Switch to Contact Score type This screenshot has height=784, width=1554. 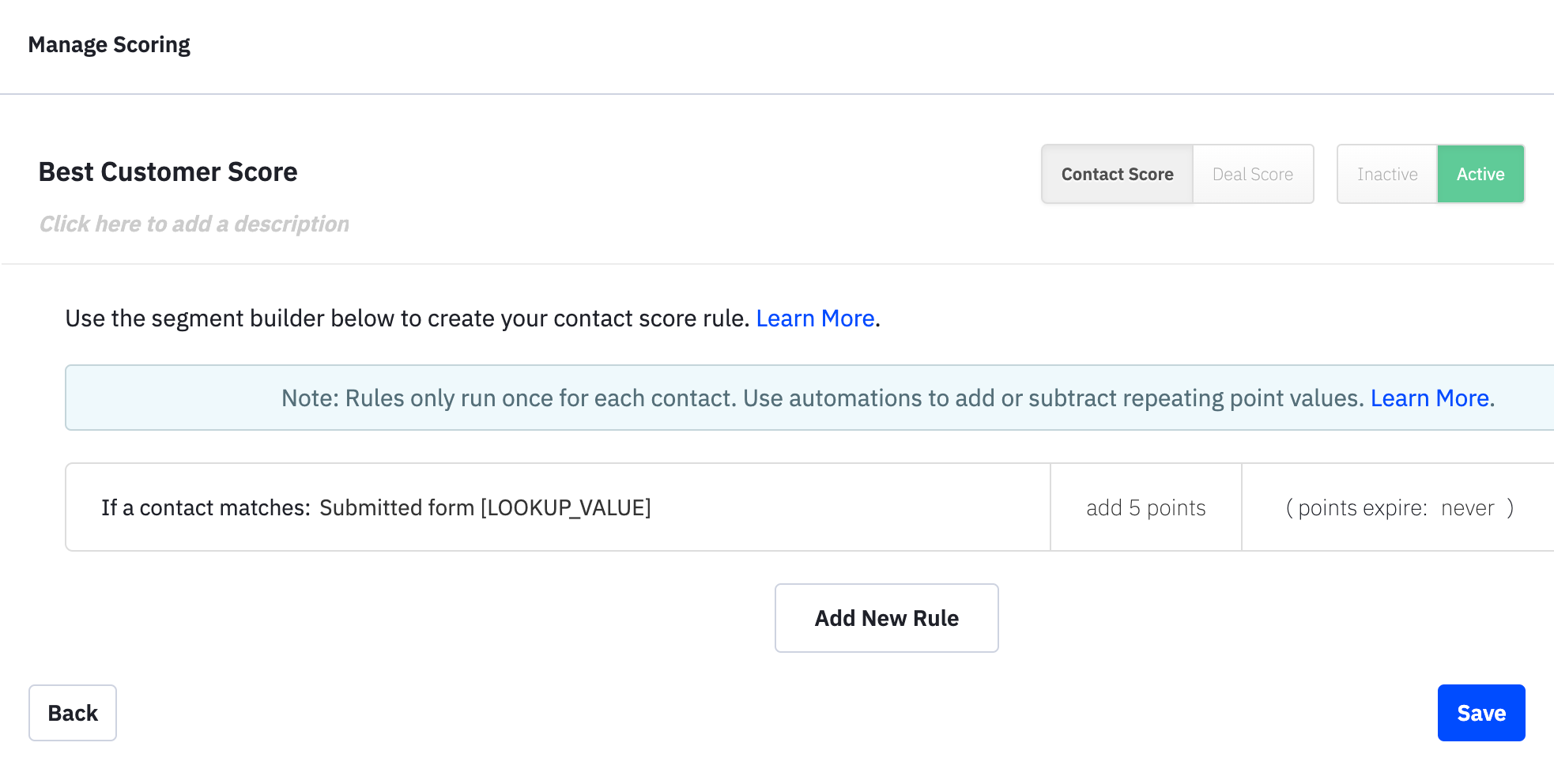click(x=1116, y=174)
